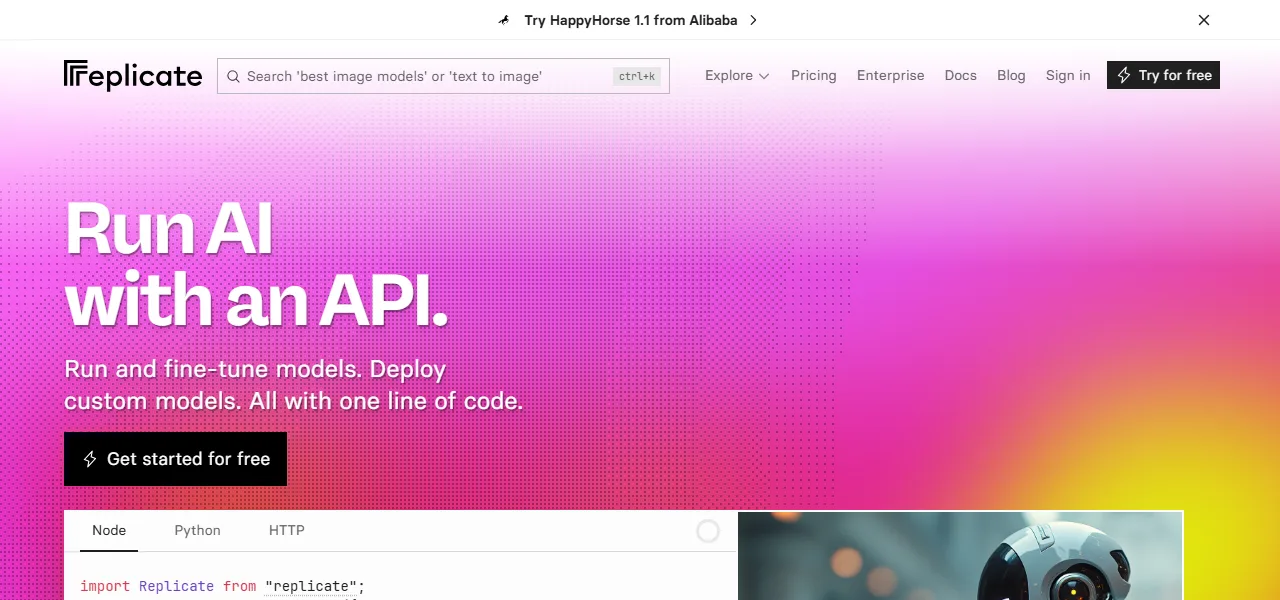
Task: Dismiss the announcement banner with X
Action: point(1204,20)
